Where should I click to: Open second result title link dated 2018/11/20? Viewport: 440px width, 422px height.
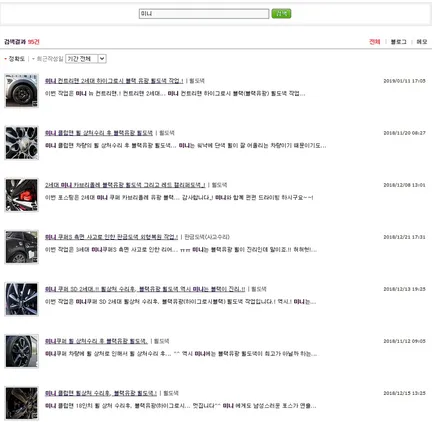pos(99,133)
